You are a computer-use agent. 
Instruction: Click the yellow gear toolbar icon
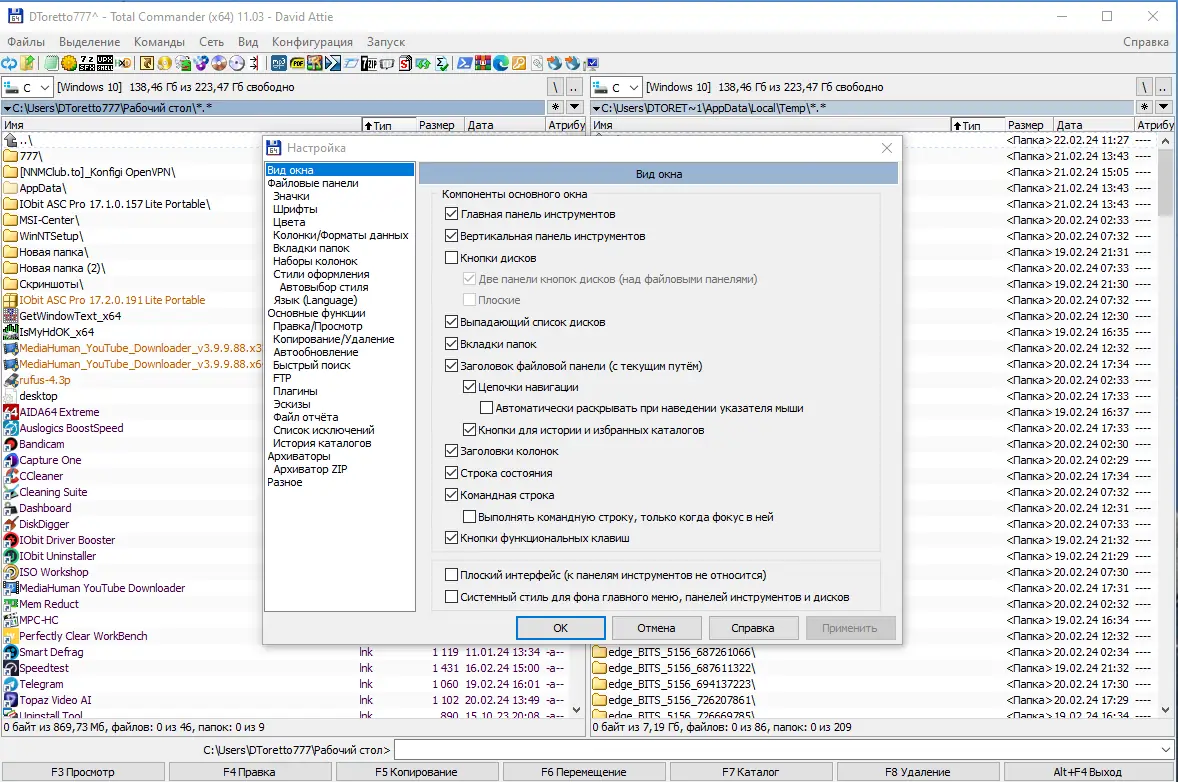pos(68,63)
